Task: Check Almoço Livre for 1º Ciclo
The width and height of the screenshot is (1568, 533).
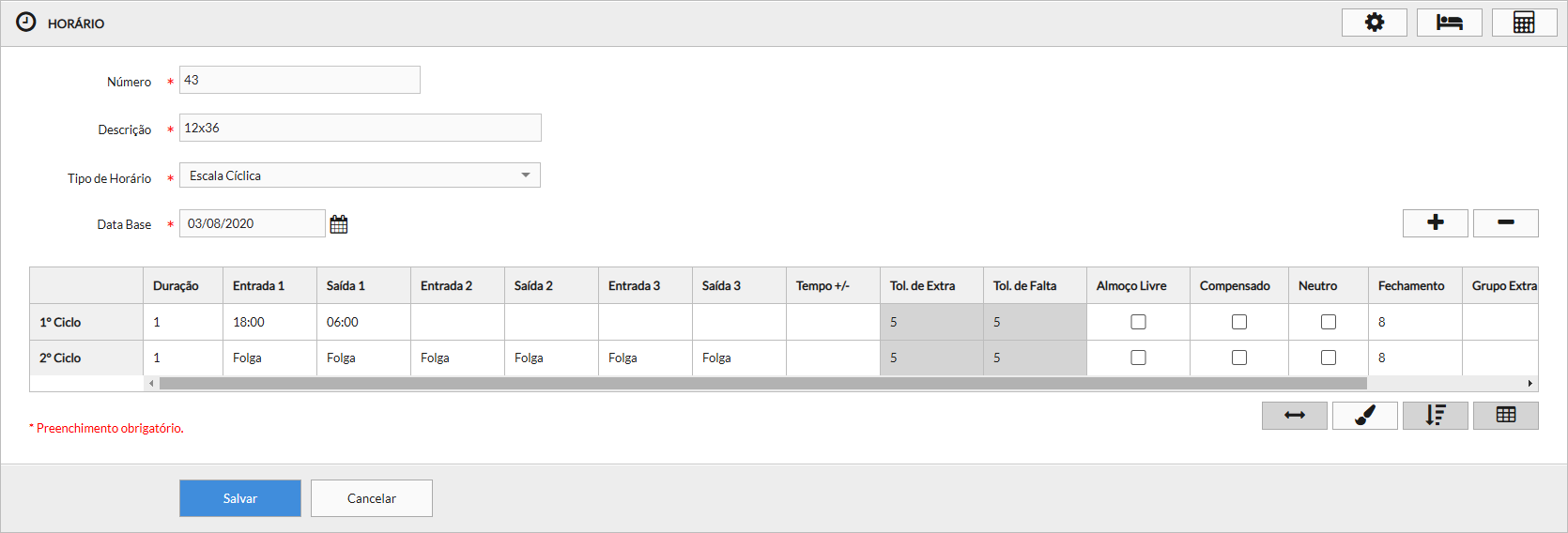Action: 1138,322
